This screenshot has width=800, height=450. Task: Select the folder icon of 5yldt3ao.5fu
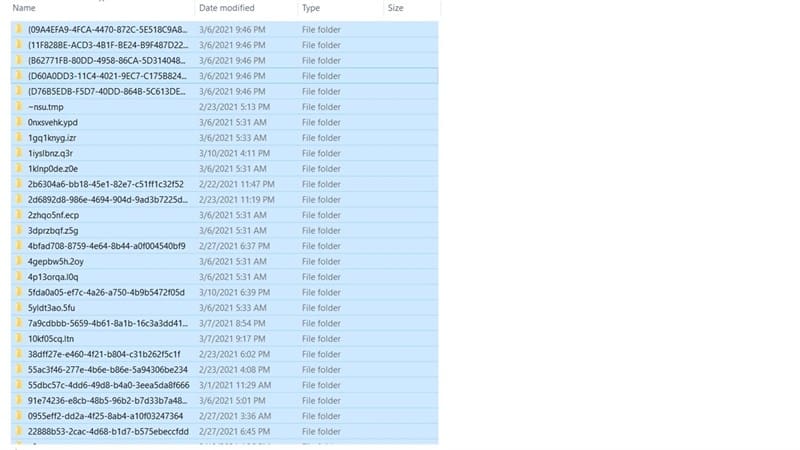pos(19,308)
